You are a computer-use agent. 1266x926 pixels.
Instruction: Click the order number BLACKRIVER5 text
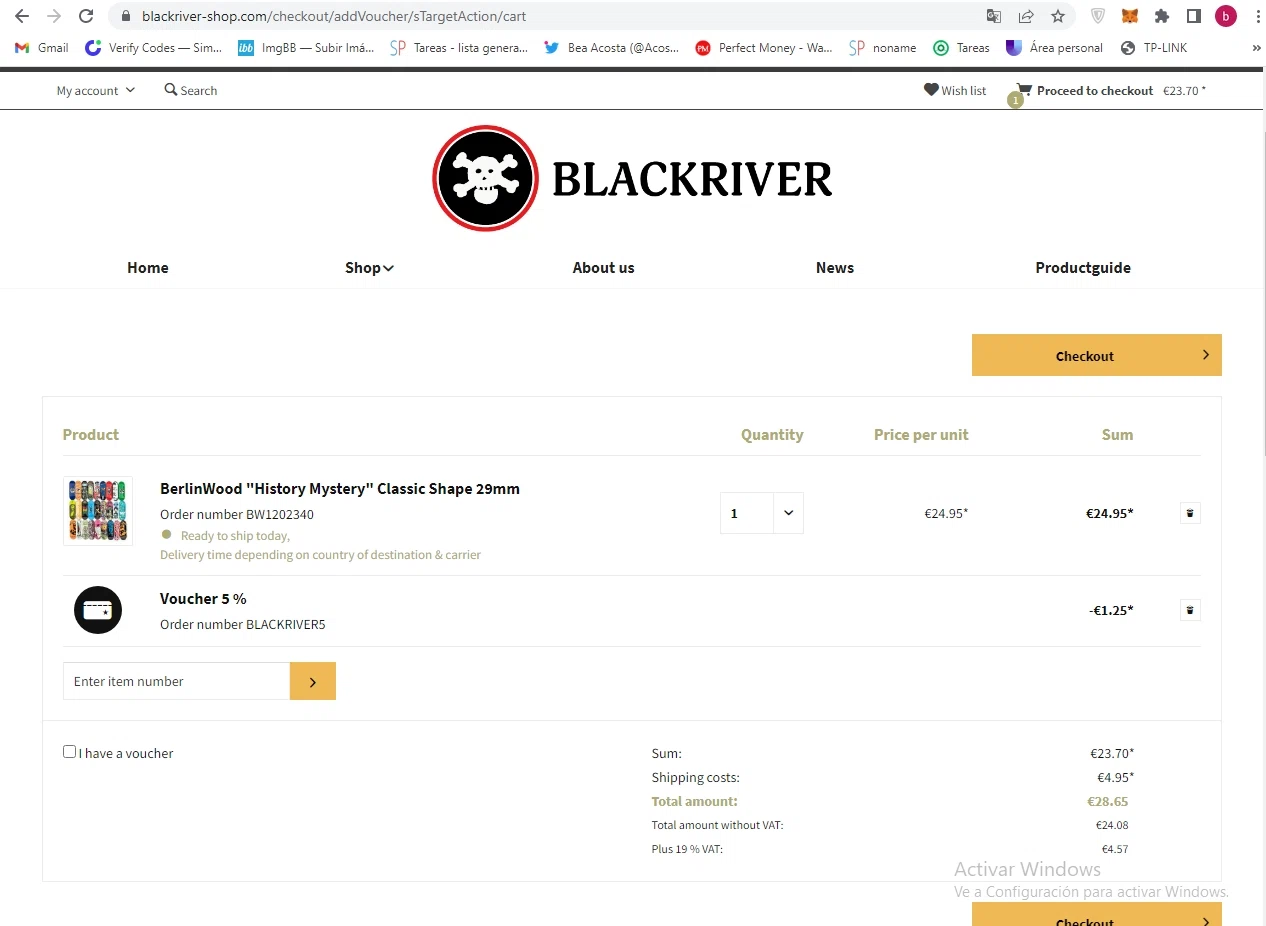[x=243, y=625]
